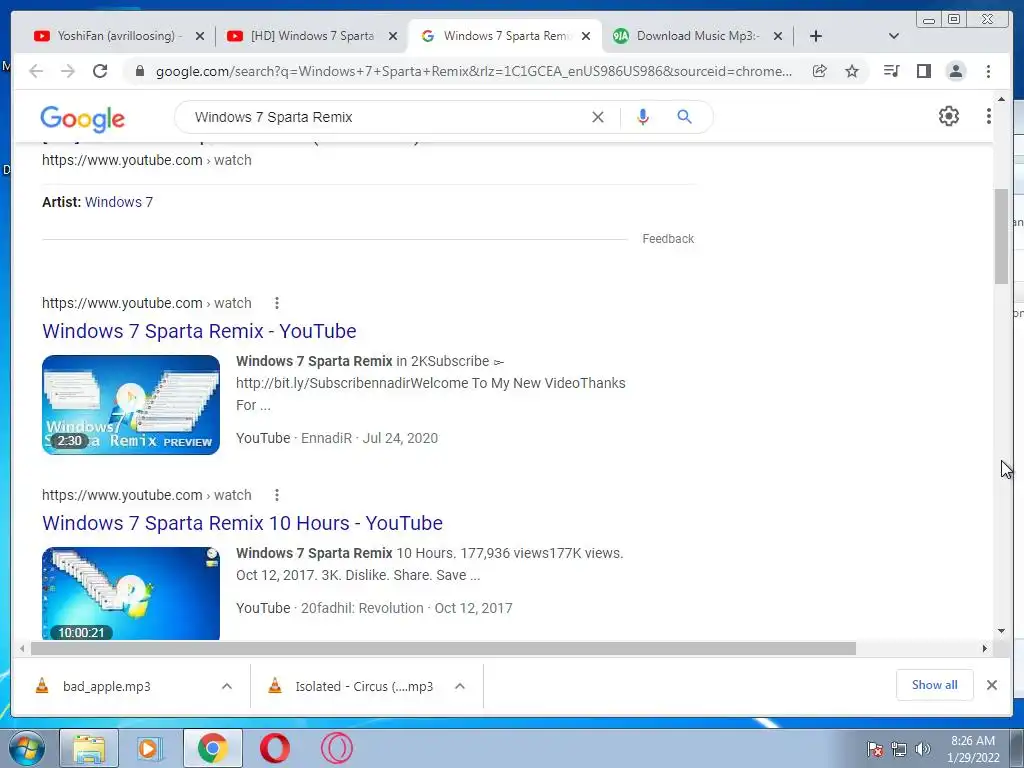
Task: Start a voice search with the microphone
Action: coord(643,117)
